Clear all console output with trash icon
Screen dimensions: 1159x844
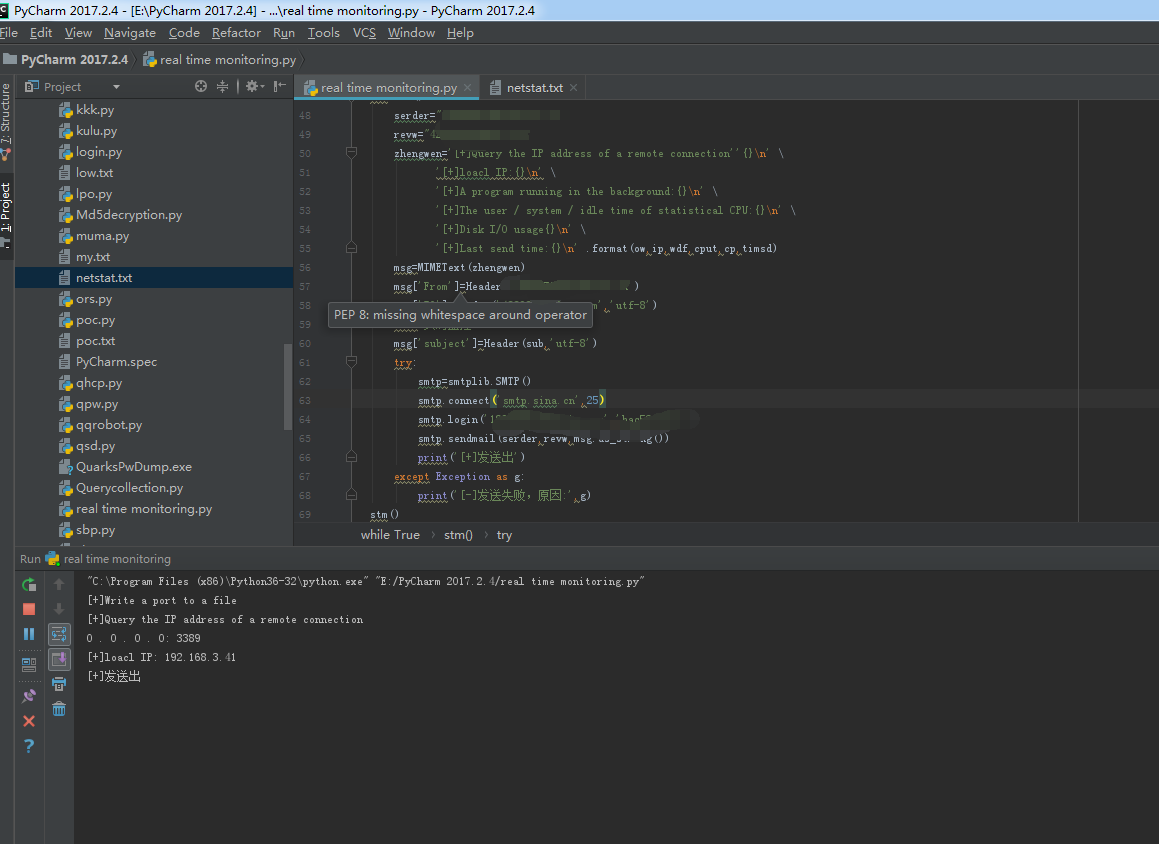(59, 709)
